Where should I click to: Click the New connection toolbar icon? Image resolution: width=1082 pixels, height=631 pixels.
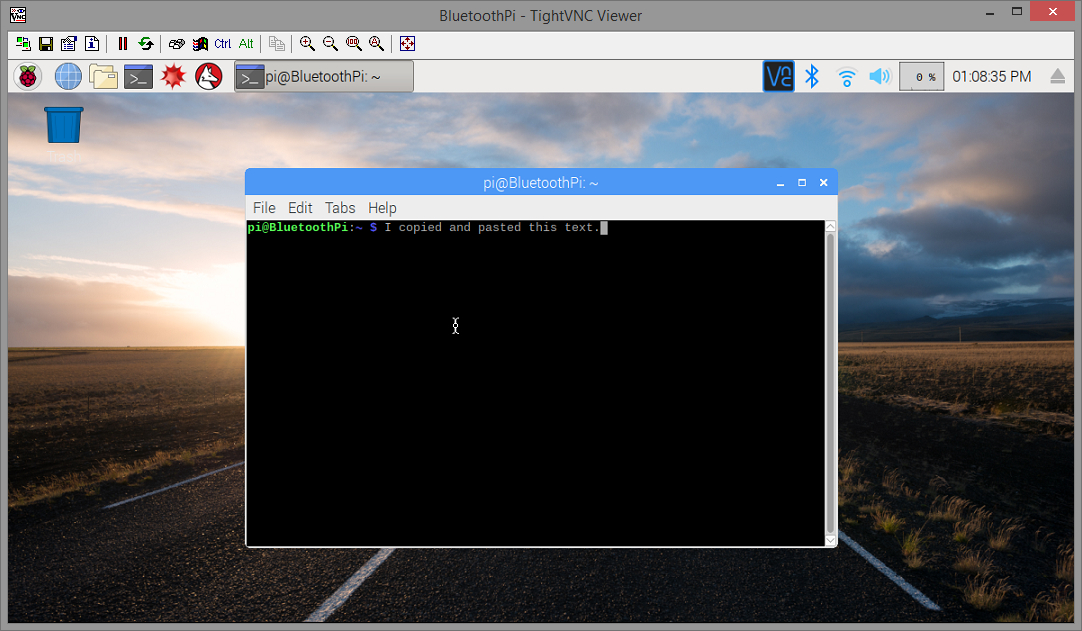23,43
